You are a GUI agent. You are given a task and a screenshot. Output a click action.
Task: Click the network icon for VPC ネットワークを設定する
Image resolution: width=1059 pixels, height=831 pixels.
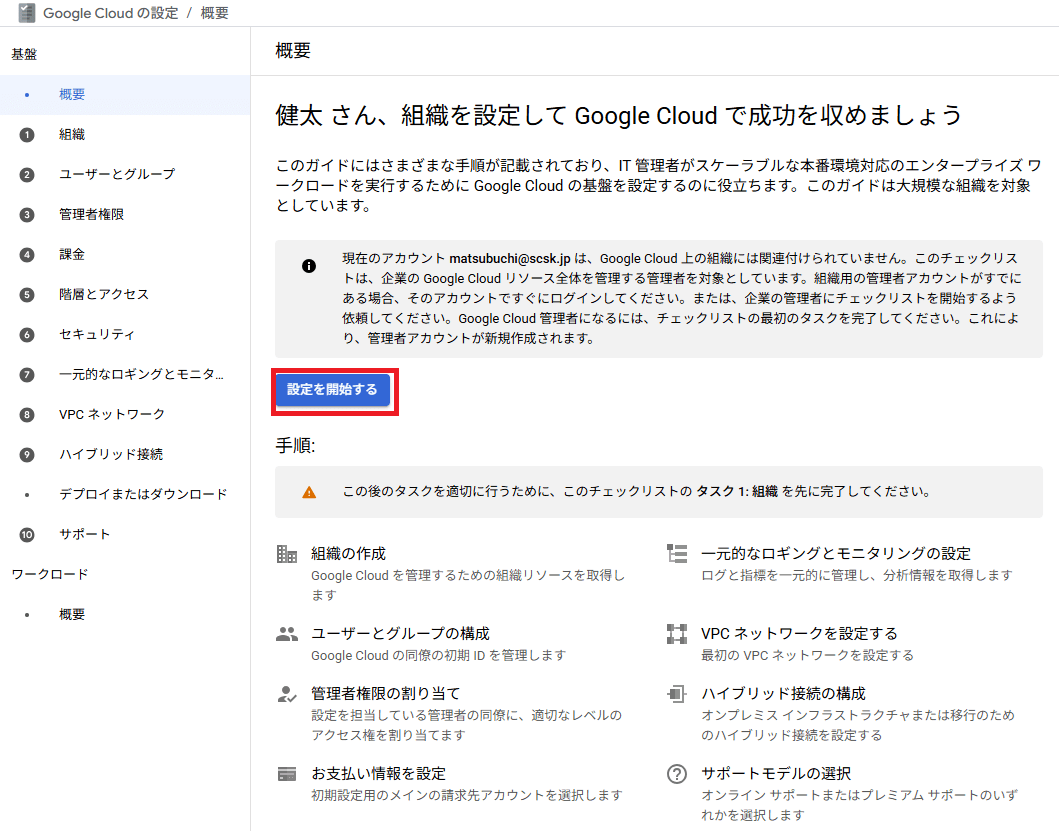(x=677, y=634)
